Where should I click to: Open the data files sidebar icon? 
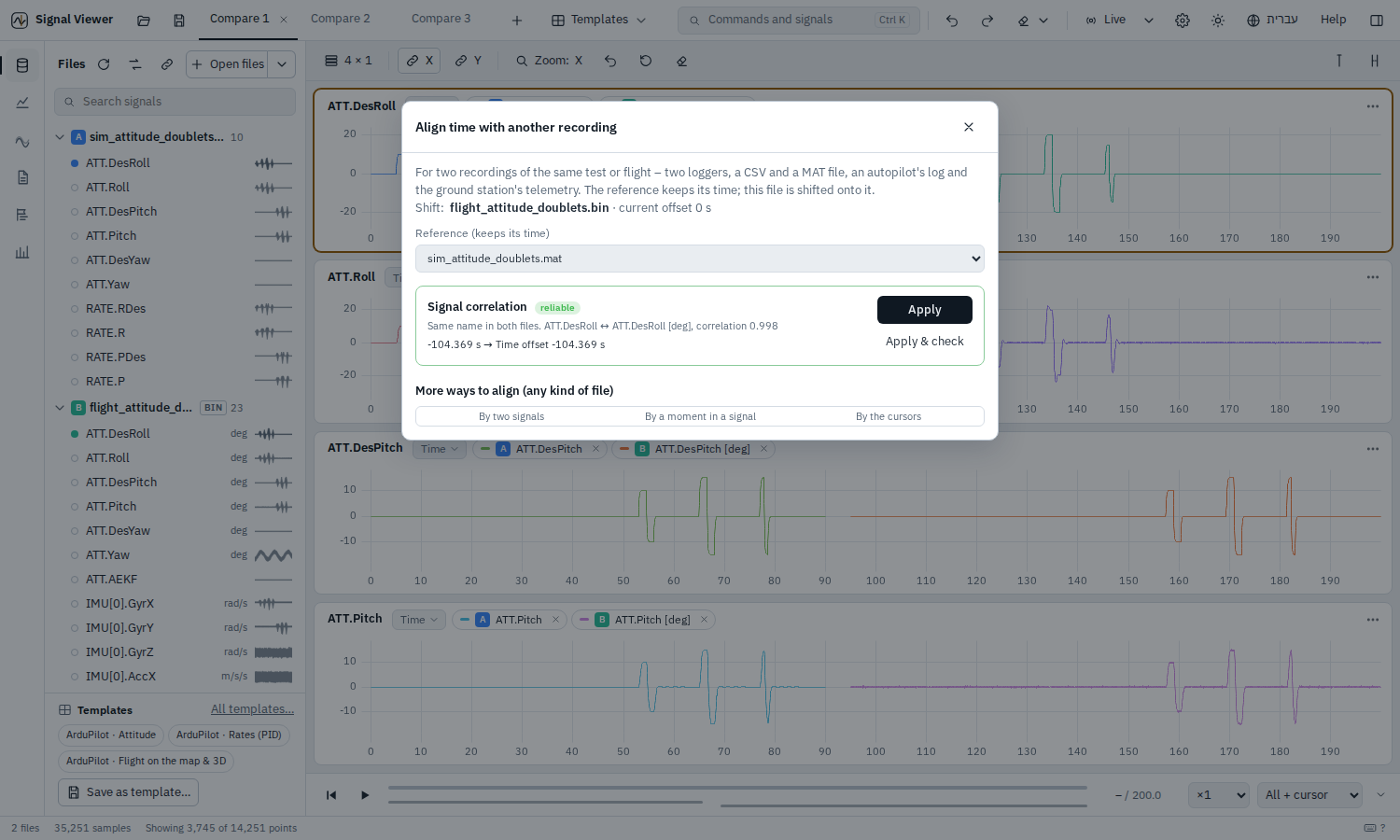click(x=22, y=65)
